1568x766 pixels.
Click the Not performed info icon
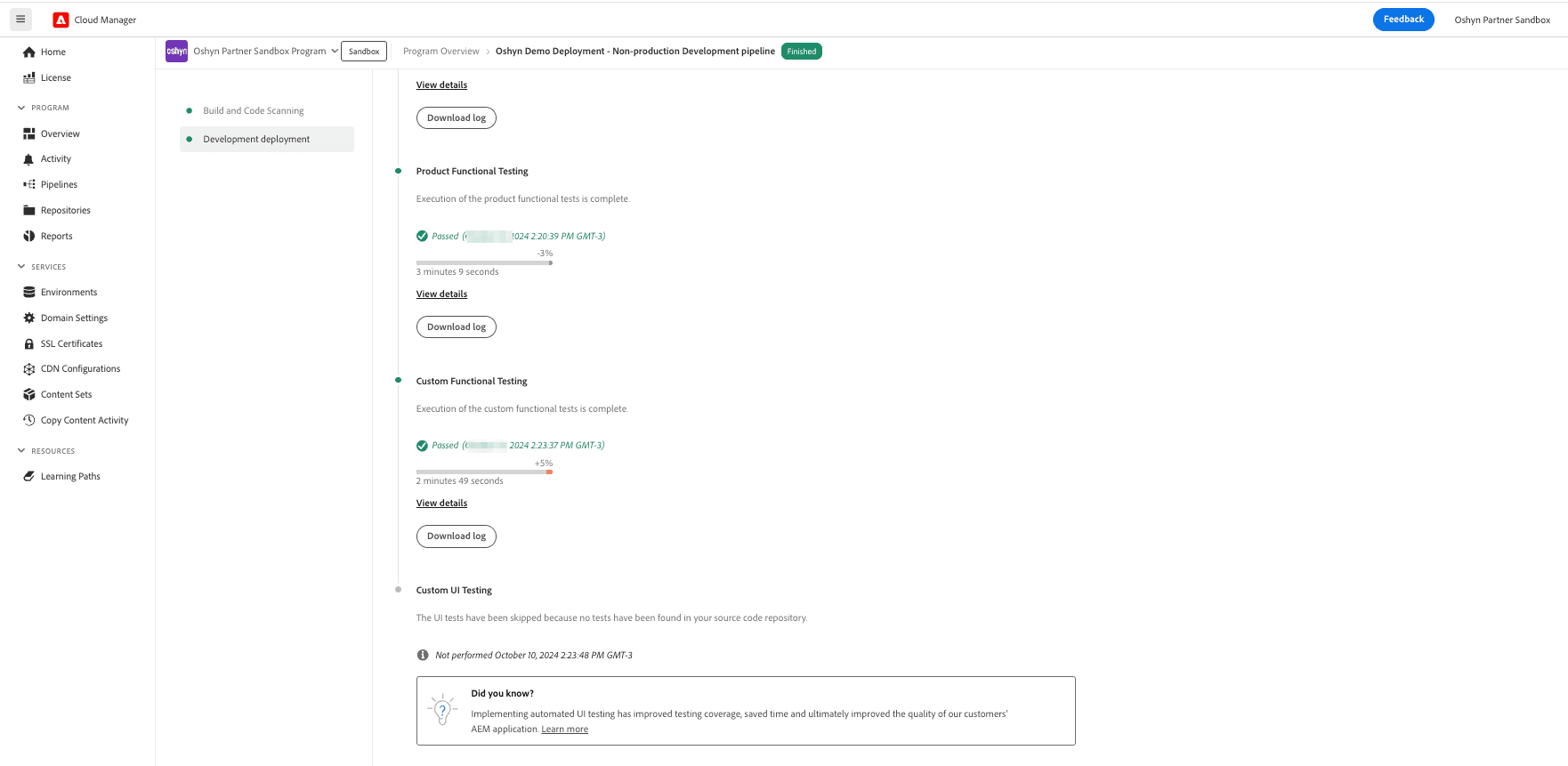423,655
